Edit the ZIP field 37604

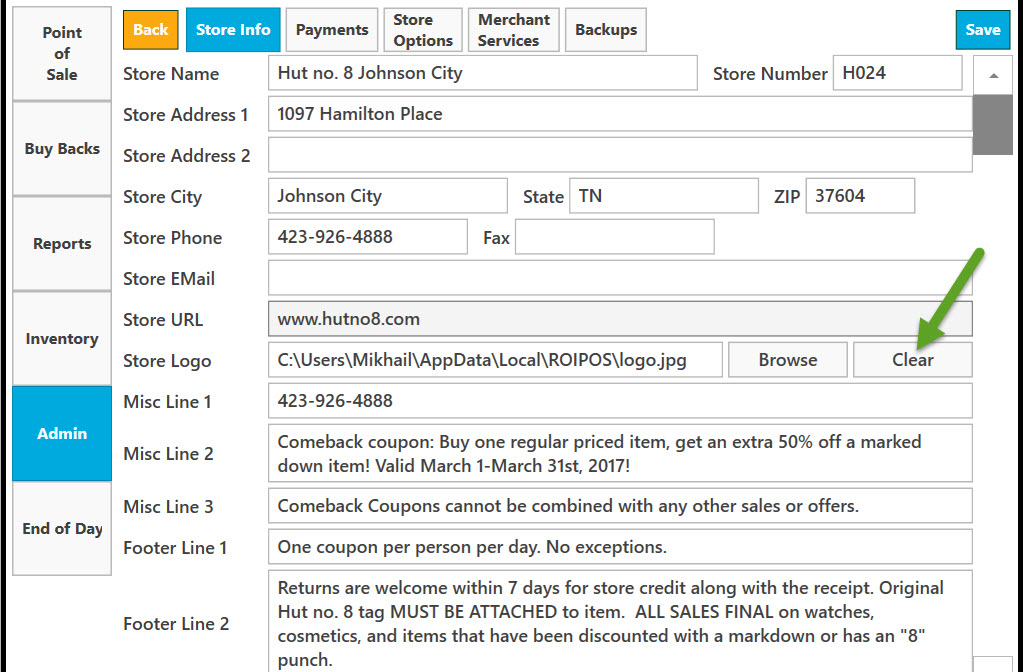point(860,196)
